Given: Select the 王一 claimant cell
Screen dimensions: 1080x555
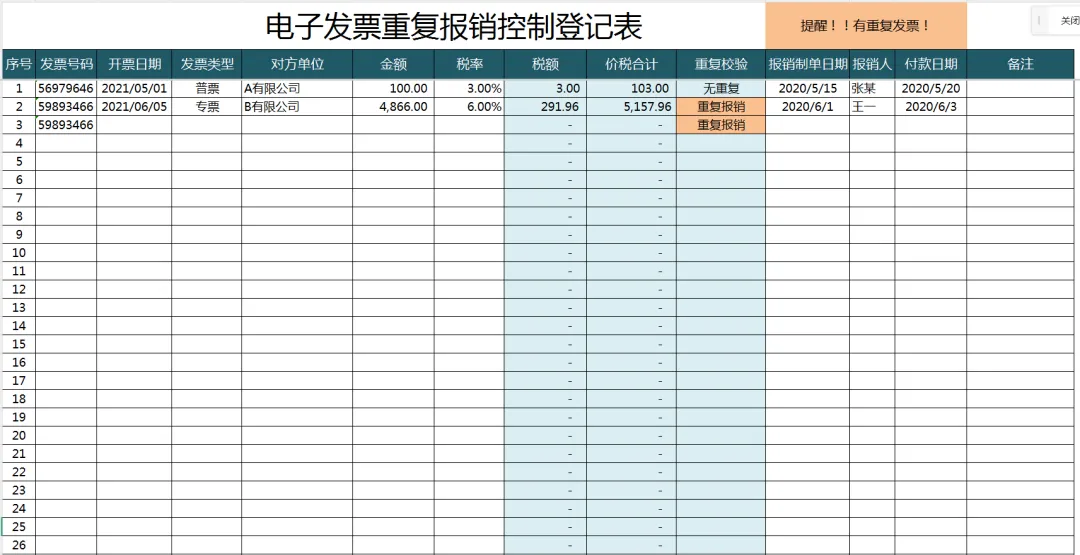Looking at the screenshot, I should (x=872, y=107).
